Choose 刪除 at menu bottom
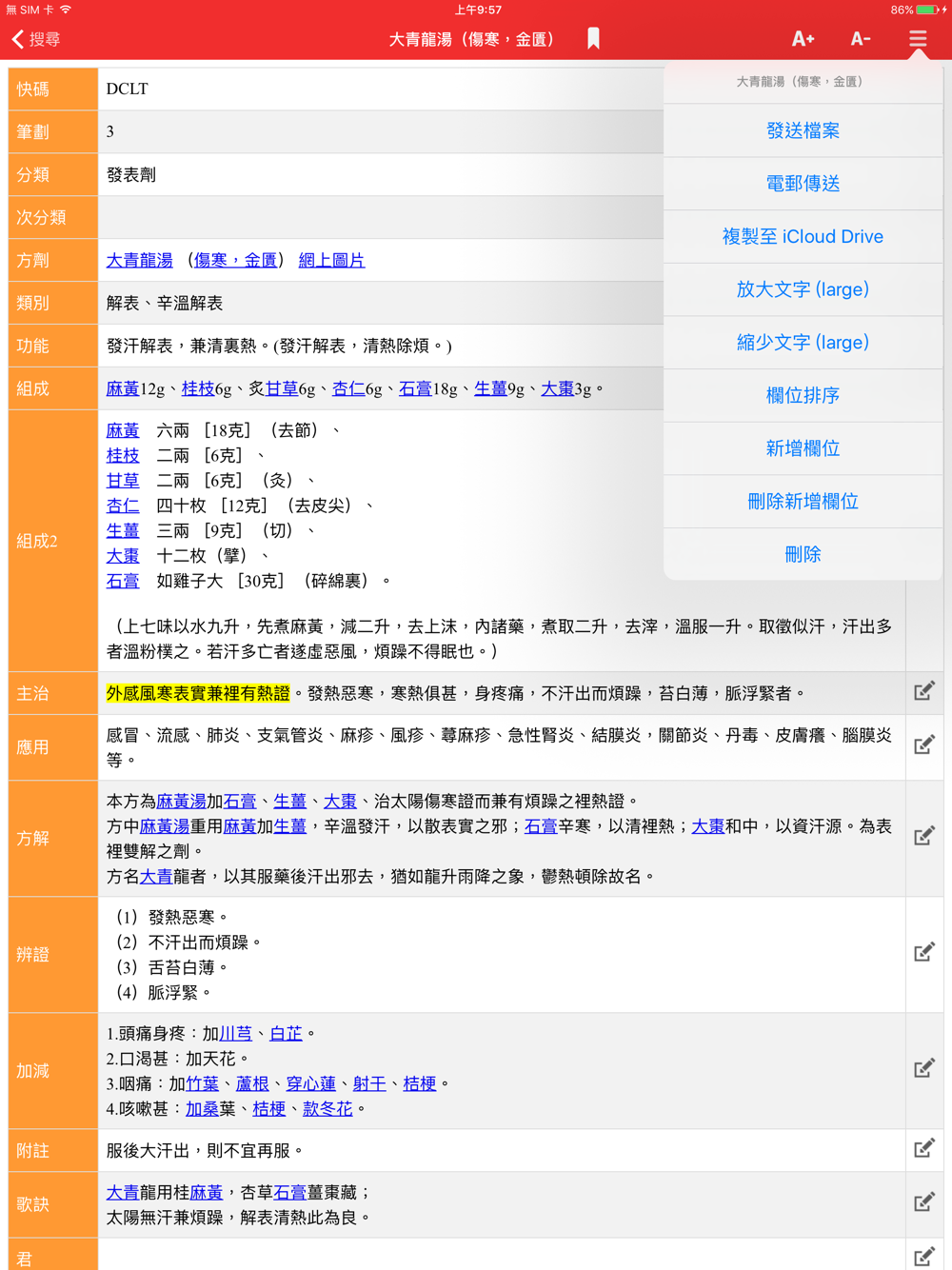This screenshot has width=952, height=1270. [x=803, y=554]
